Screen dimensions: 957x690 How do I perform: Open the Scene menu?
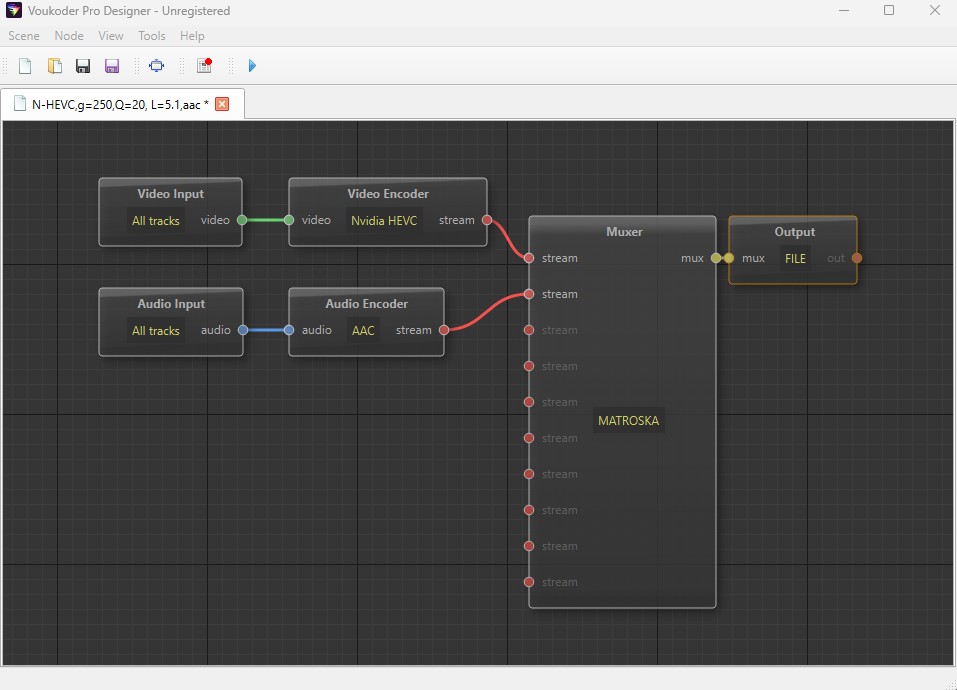24,36
